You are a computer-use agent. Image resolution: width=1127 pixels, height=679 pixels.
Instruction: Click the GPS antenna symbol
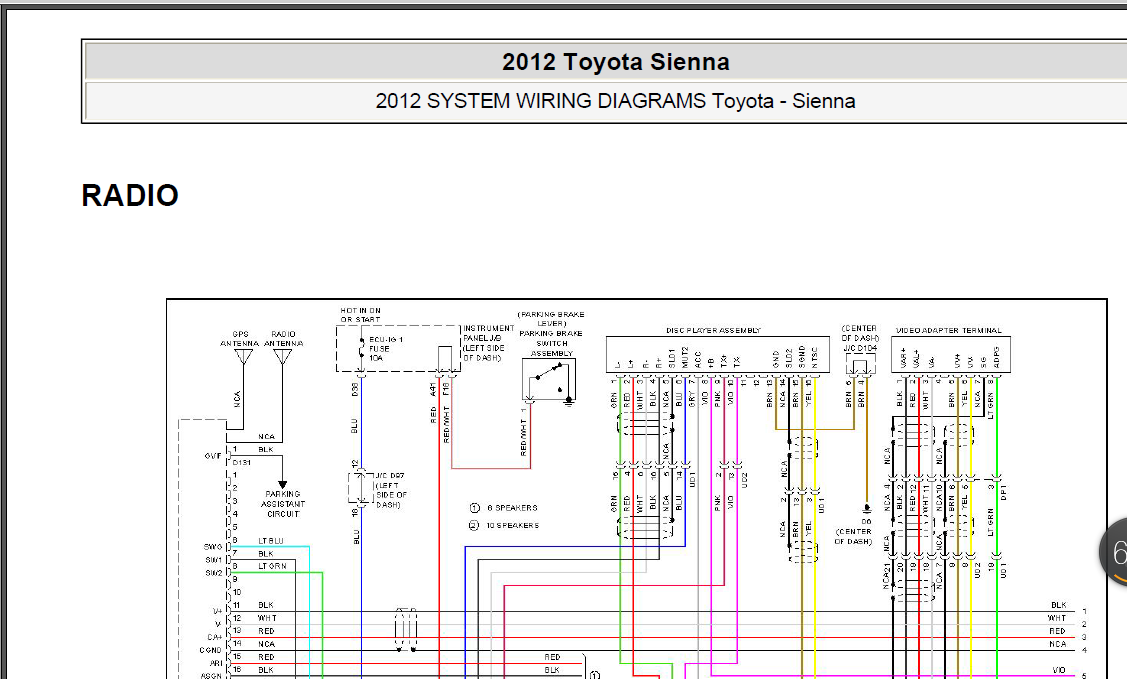[x=244, y=356]
